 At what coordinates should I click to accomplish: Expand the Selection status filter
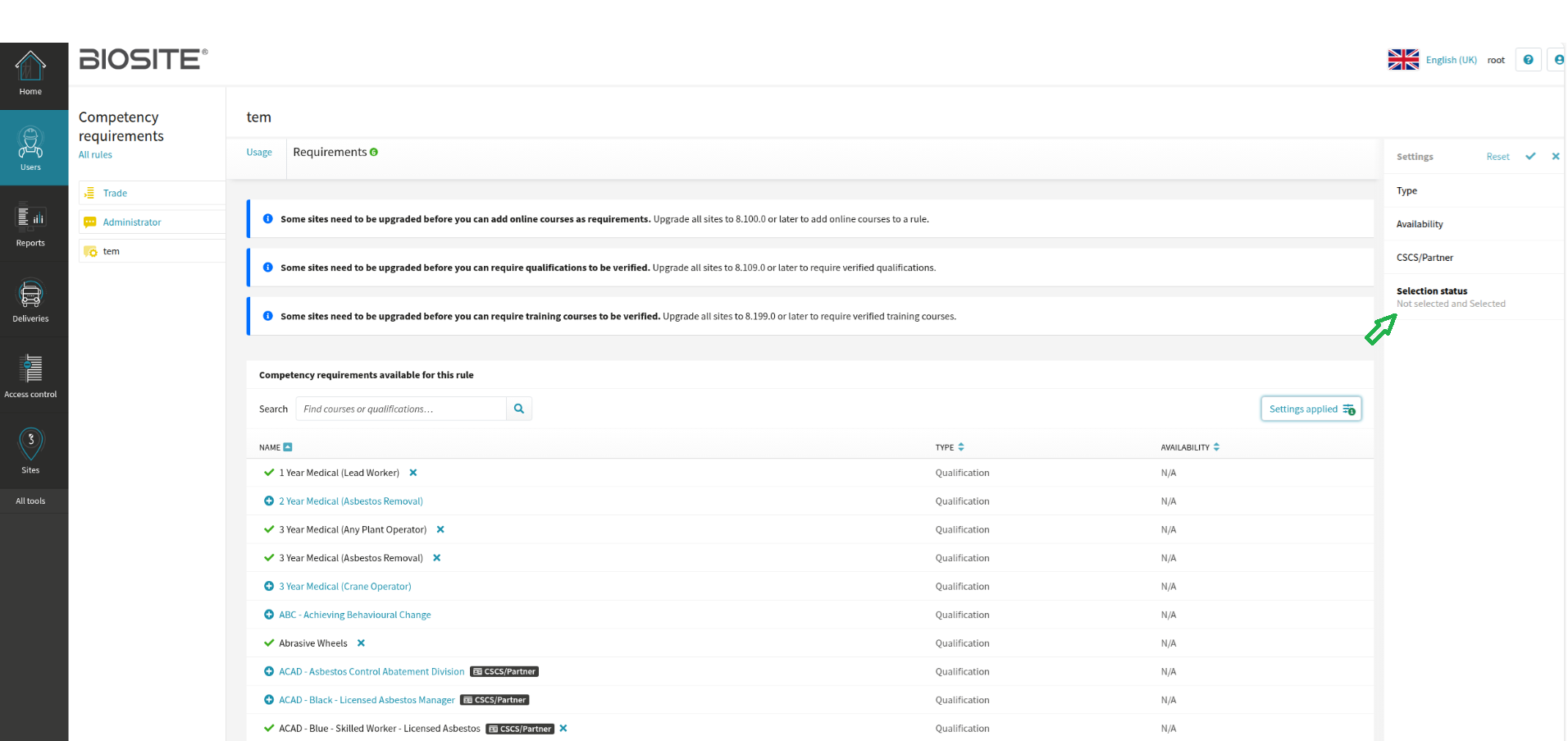[x=1474, y=297]
